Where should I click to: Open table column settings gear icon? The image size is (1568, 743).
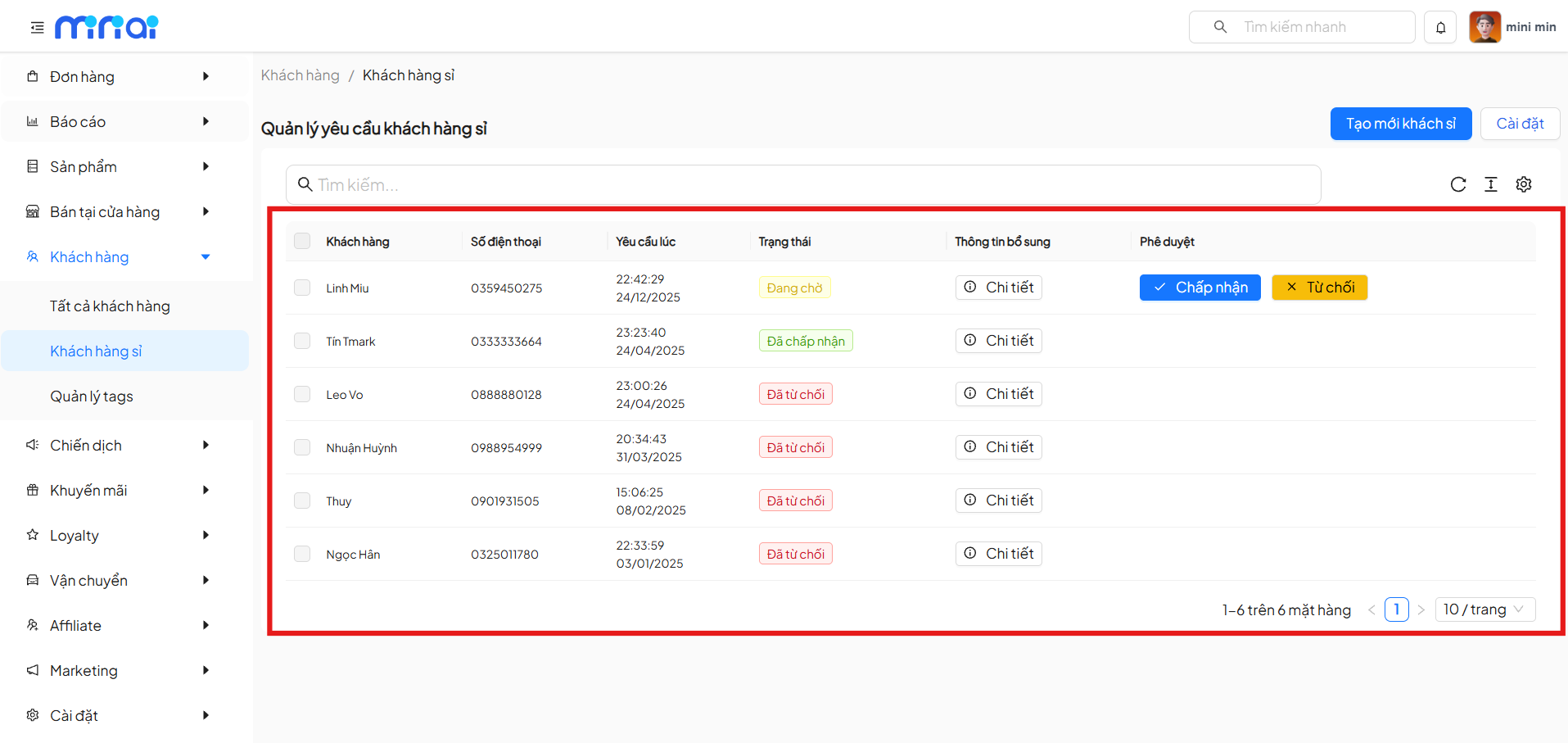tap(1523, 184)
